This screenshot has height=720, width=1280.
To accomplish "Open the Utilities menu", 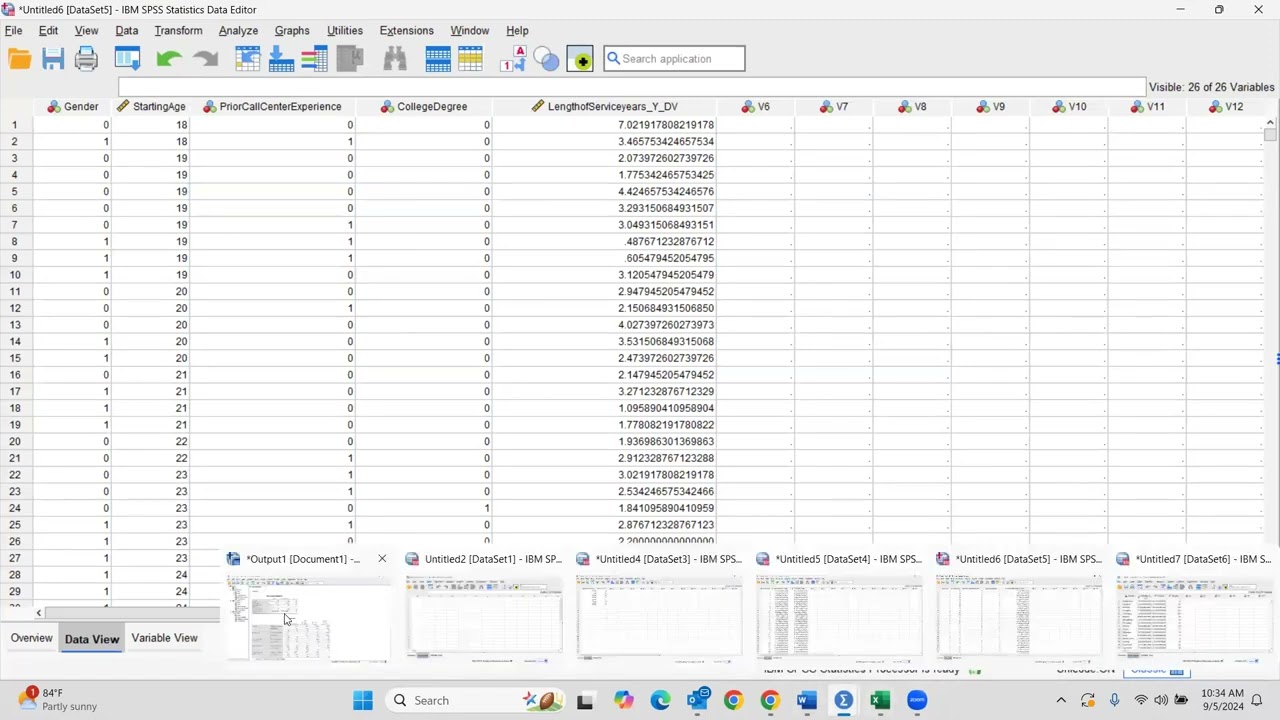I will [x=345, y=31].
